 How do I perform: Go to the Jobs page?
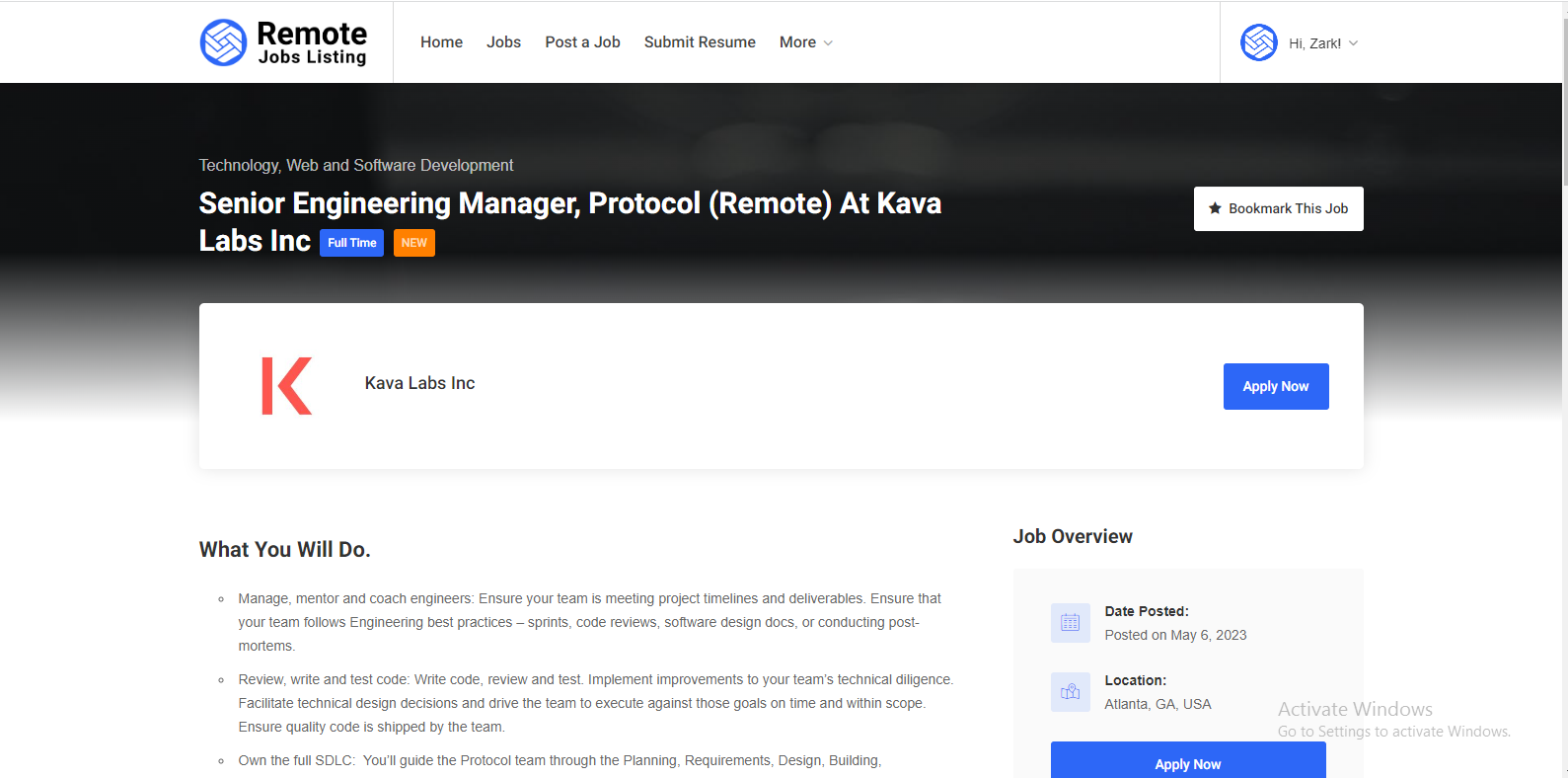pos(503,42)
